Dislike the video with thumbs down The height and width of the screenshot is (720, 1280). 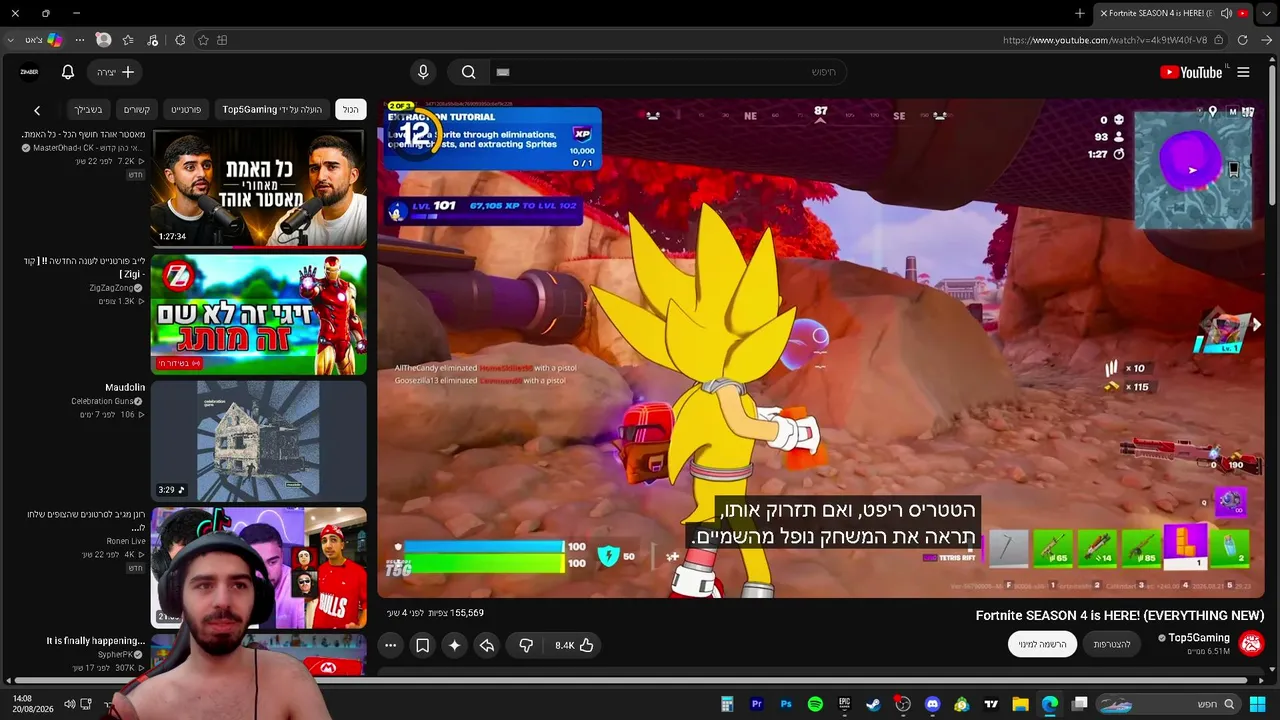[x=526, y=646]
